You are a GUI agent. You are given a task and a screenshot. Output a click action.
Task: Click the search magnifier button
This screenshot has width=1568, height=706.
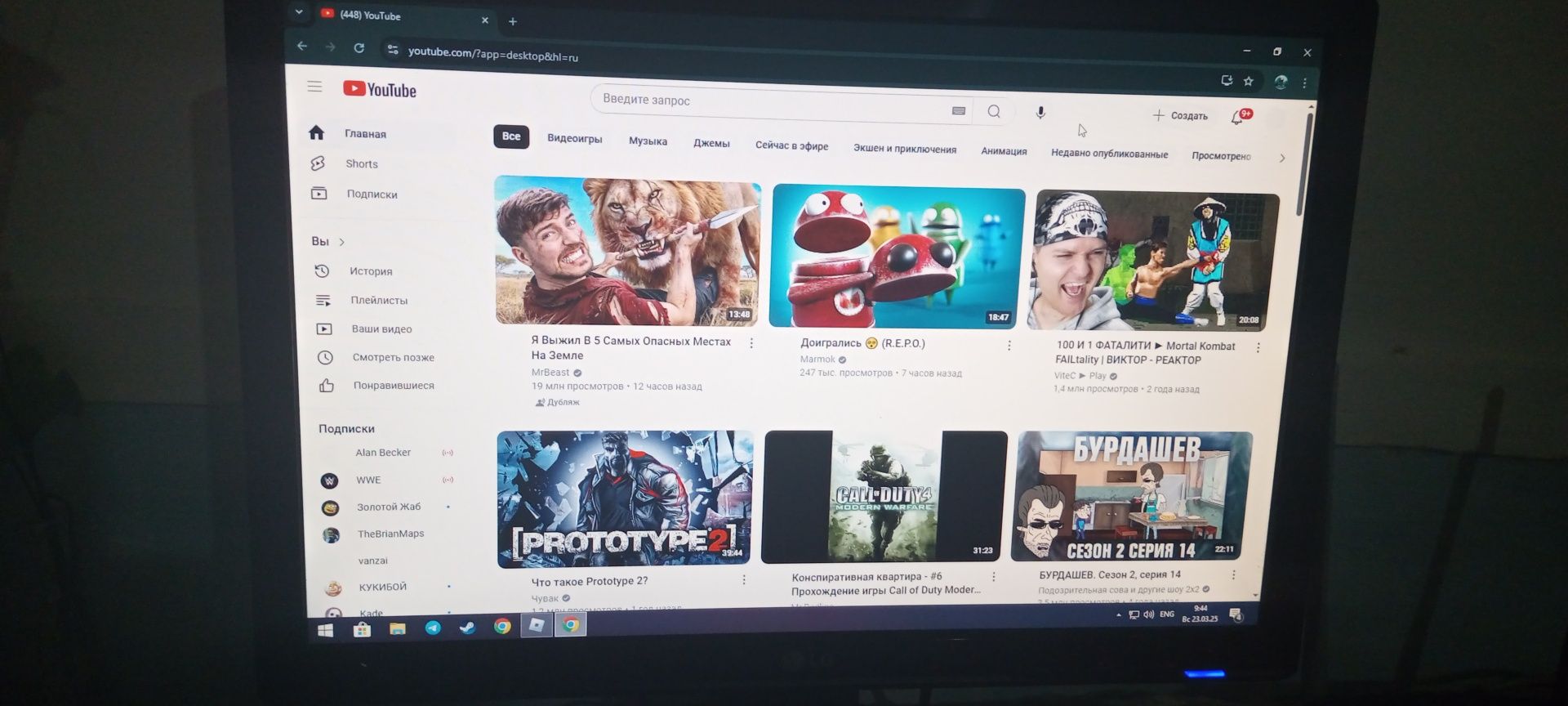click(994, 111)
